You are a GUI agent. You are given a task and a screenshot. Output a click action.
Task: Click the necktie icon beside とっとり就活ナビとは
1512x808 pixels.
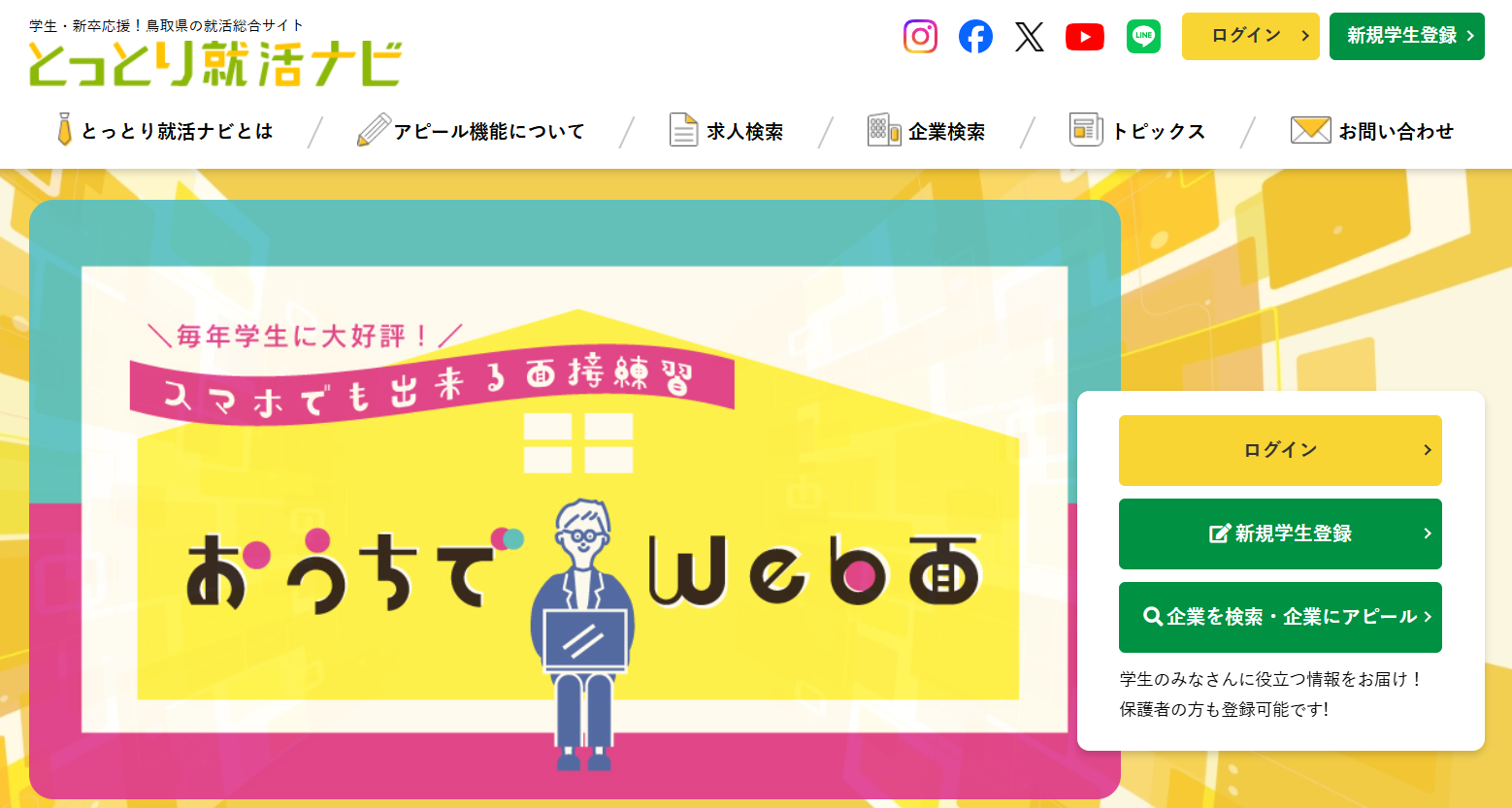pos(64,129)
